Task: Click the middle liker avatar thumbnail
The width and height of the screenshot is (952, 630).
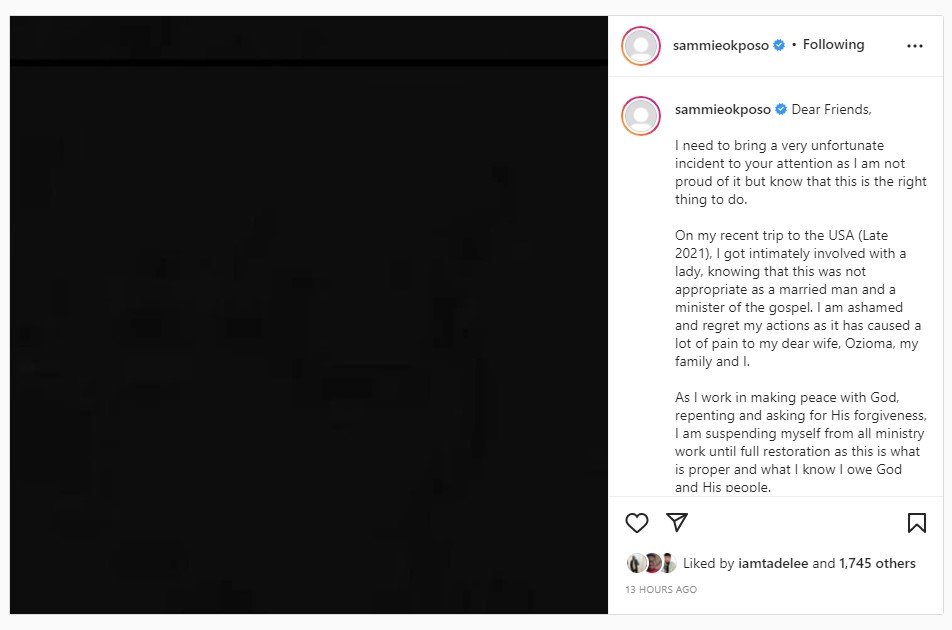Action: coord(652,563)
